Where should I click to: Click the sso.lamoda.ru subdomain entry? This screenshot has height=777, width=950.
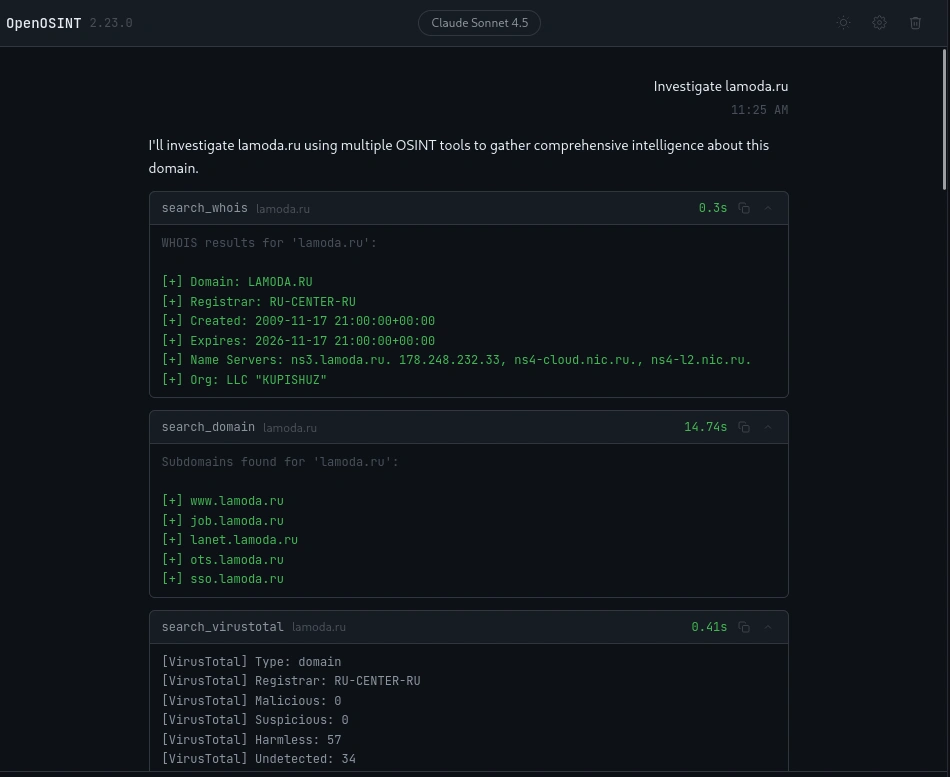pyautogui.click(x=222, y=579)
